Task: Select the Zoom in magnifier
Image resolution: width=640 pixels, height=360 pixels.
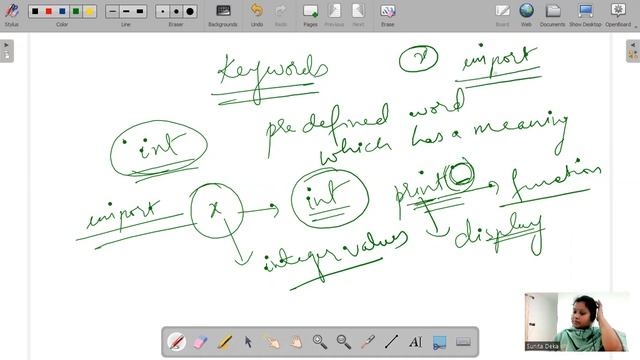Action: tap(320, 342)
